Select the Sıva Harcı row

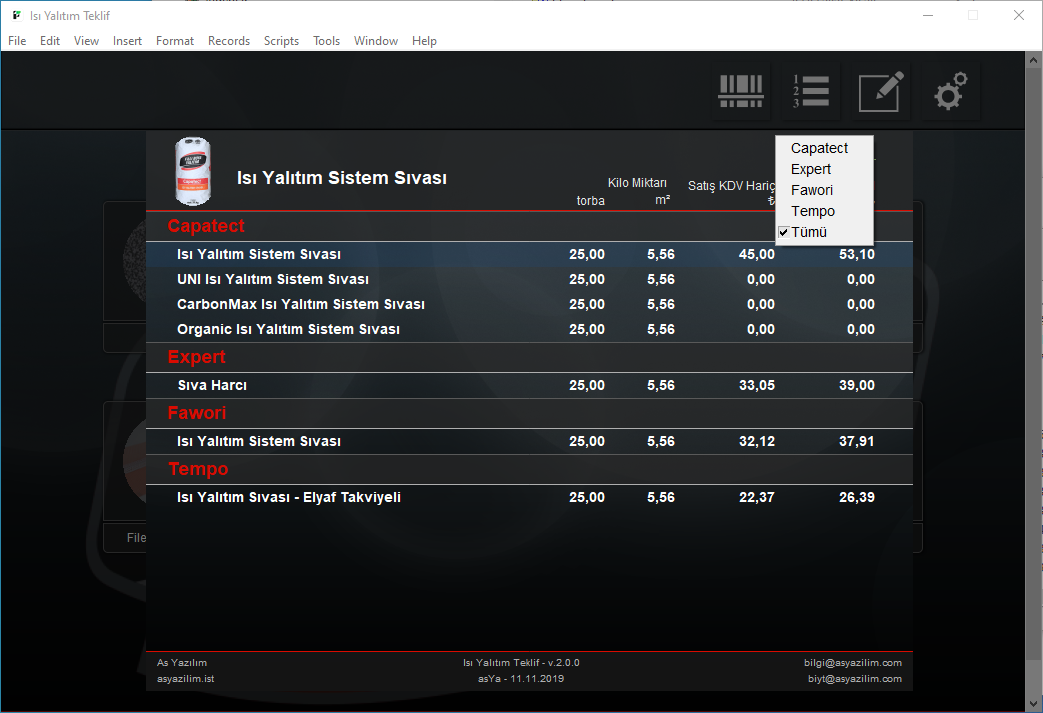[529, 385]
